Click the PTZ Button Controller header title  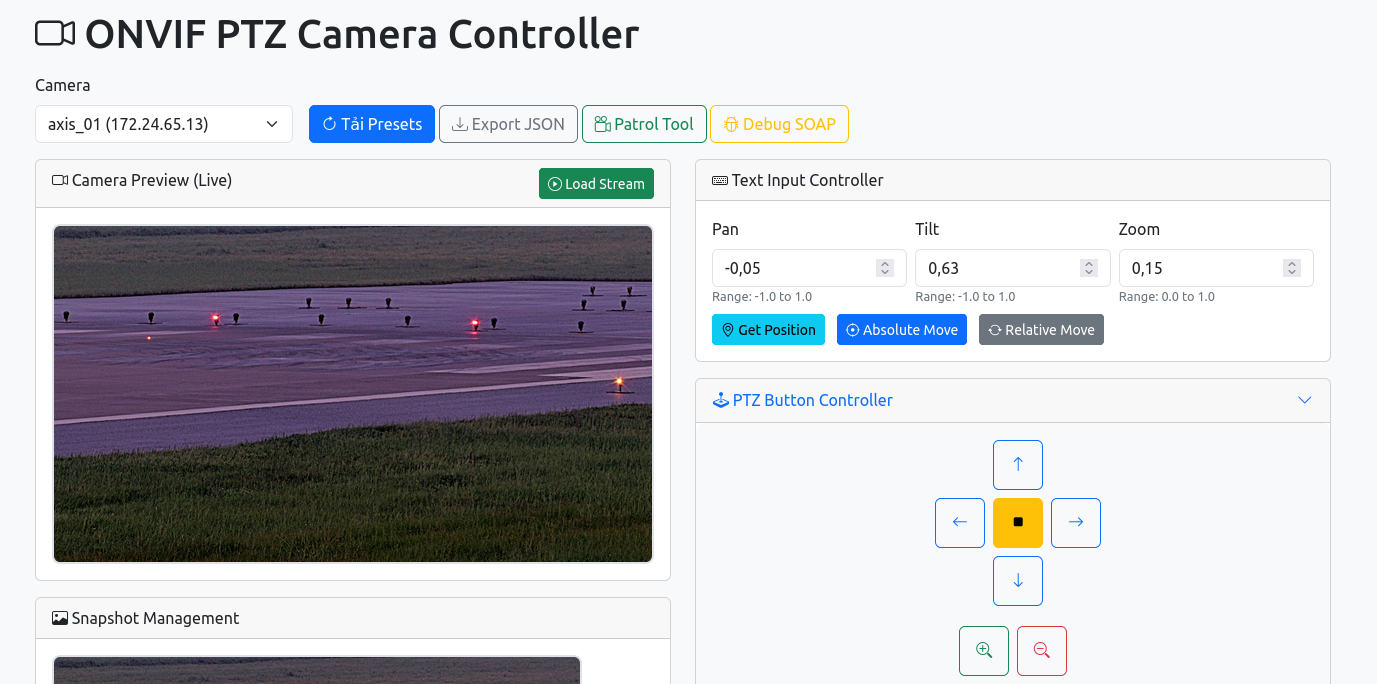click(812, 400)
